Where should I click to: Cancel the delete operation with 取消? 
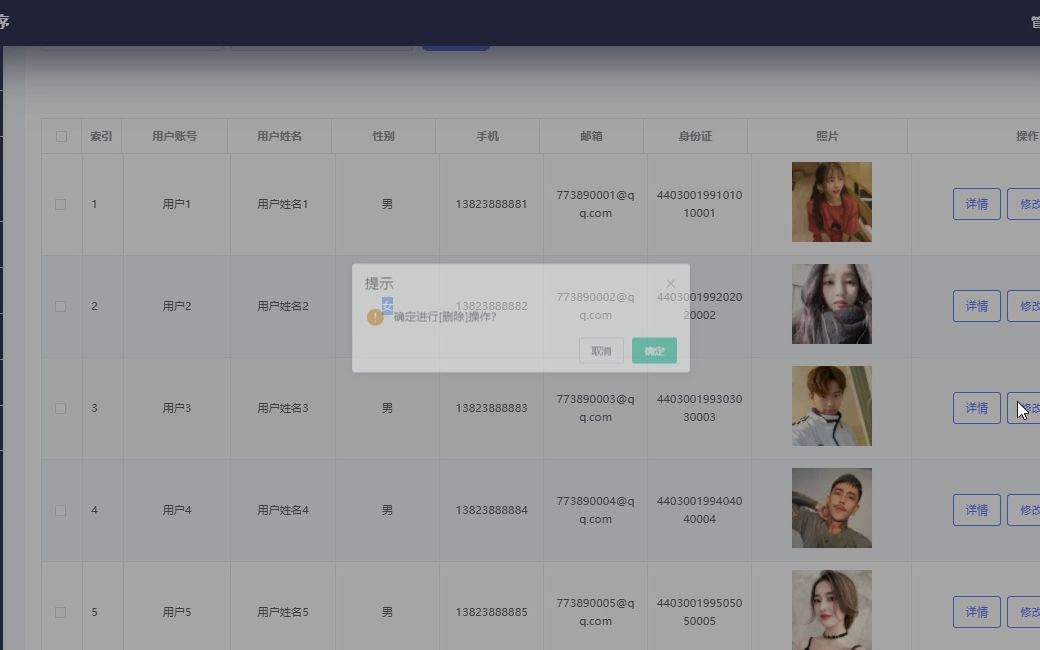click(x=601, y=351)
